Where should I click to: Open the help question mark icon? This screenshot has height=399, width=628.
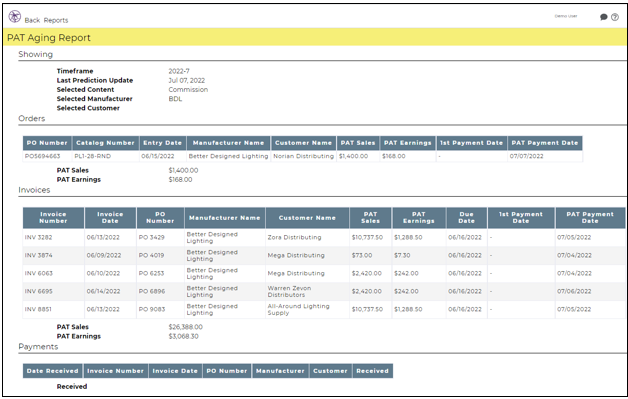tap(615, 17)
